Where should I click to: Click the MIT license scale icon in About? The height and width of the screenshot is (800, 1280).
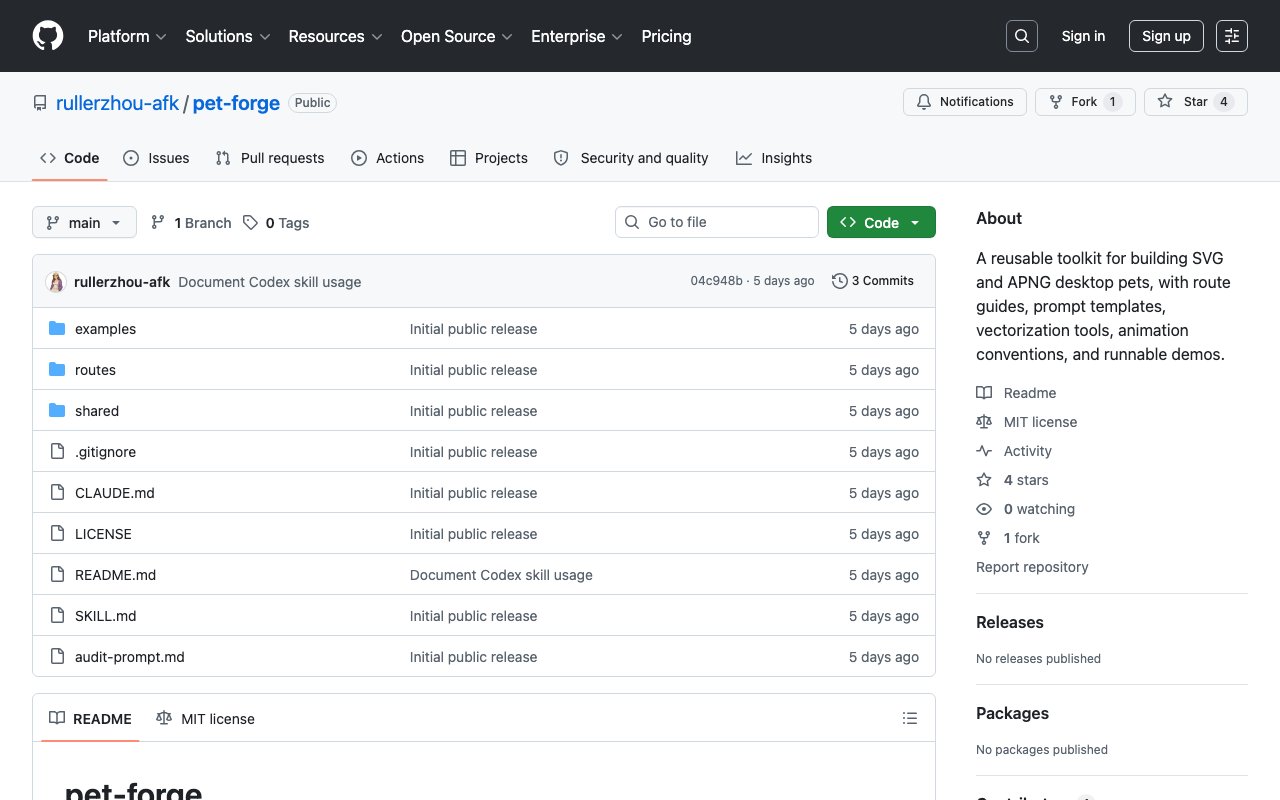point(984,422)
